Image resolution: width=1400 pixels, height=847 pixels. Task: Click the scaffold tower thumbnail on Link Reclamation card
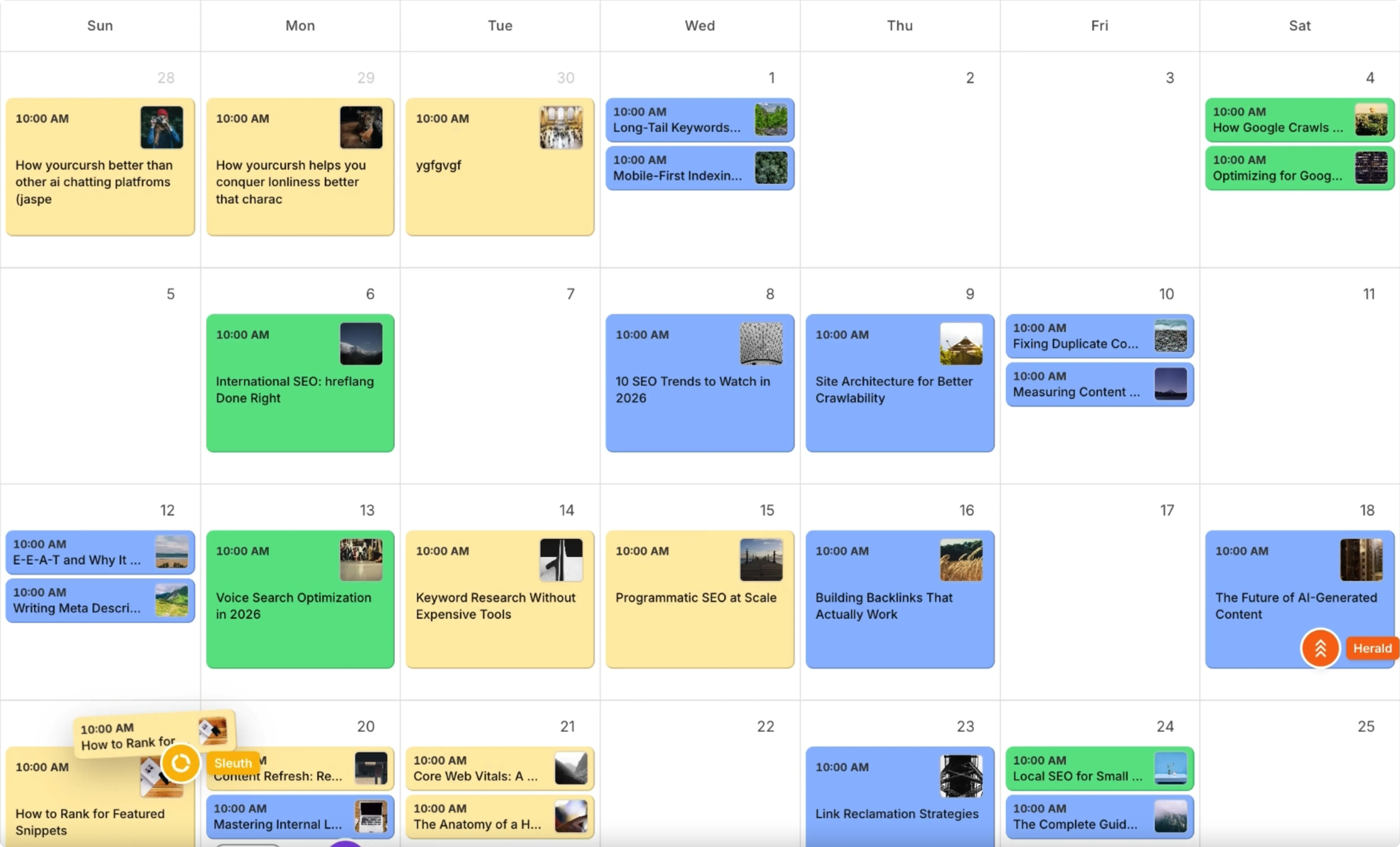coord(961,776)
